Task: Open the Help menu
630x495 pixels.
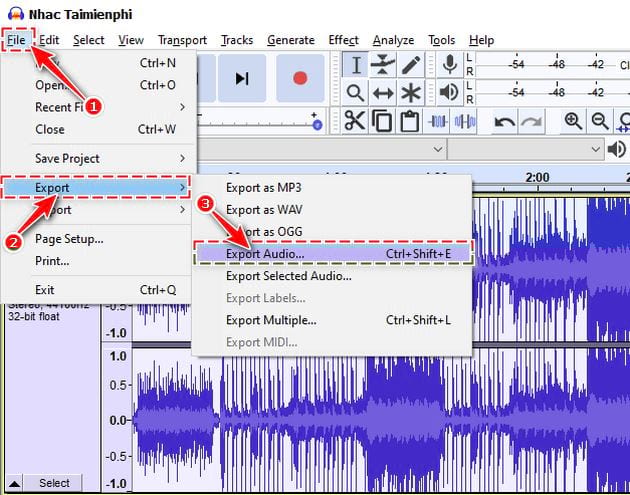Action: click(481, 40)
